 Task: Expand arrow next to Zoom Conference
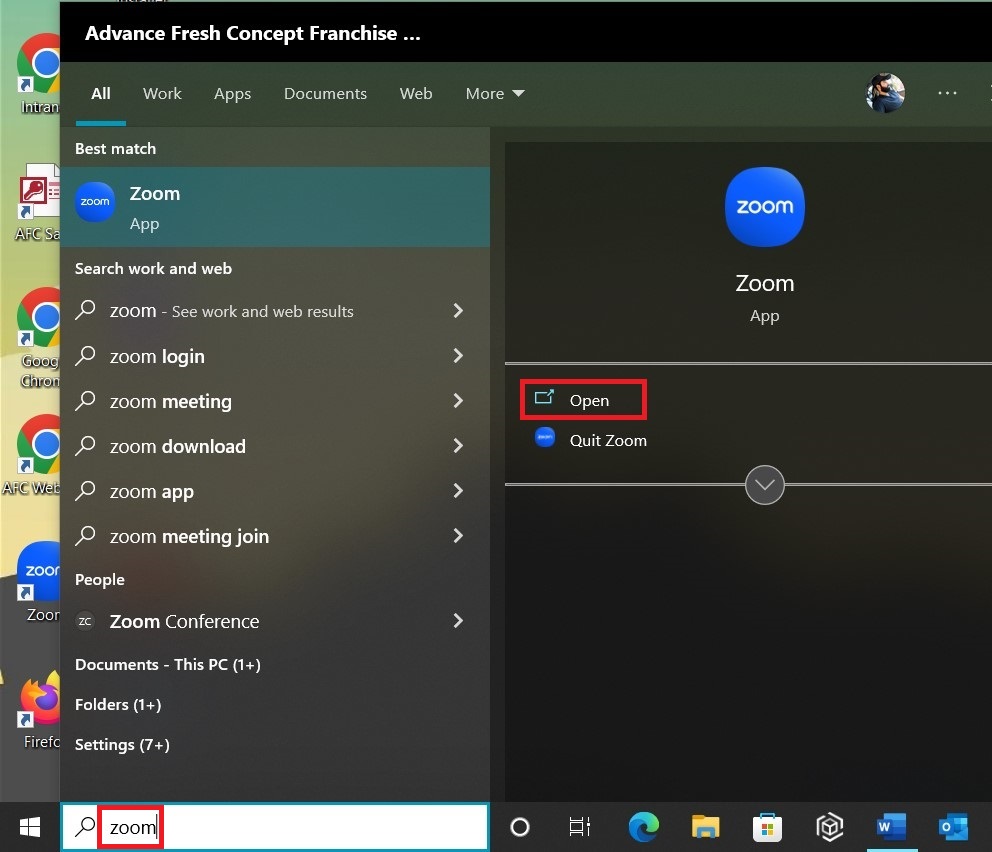tap(458, 621)
